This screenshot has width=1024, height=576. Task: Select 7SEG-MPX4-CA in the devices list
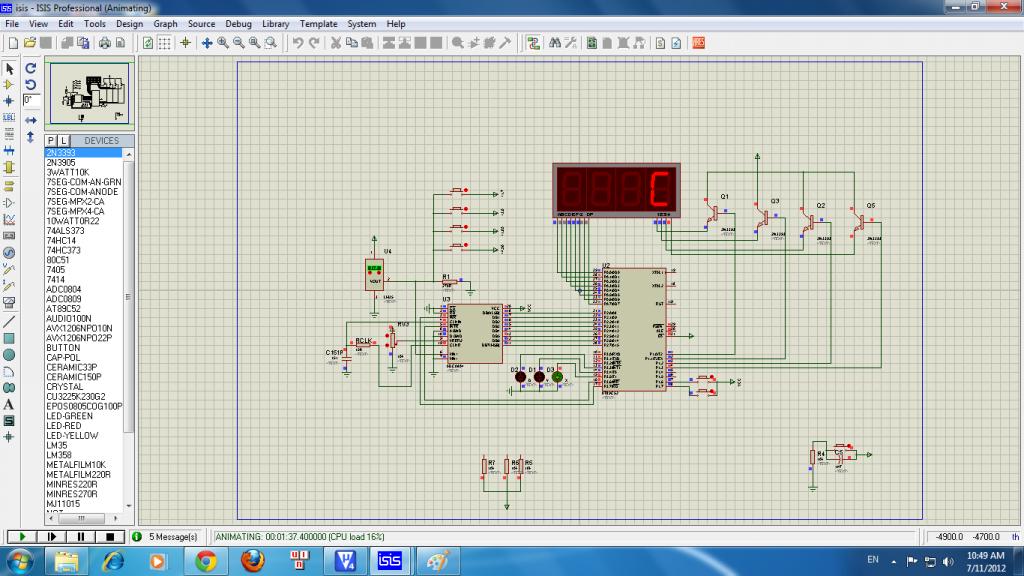[75, 211]
